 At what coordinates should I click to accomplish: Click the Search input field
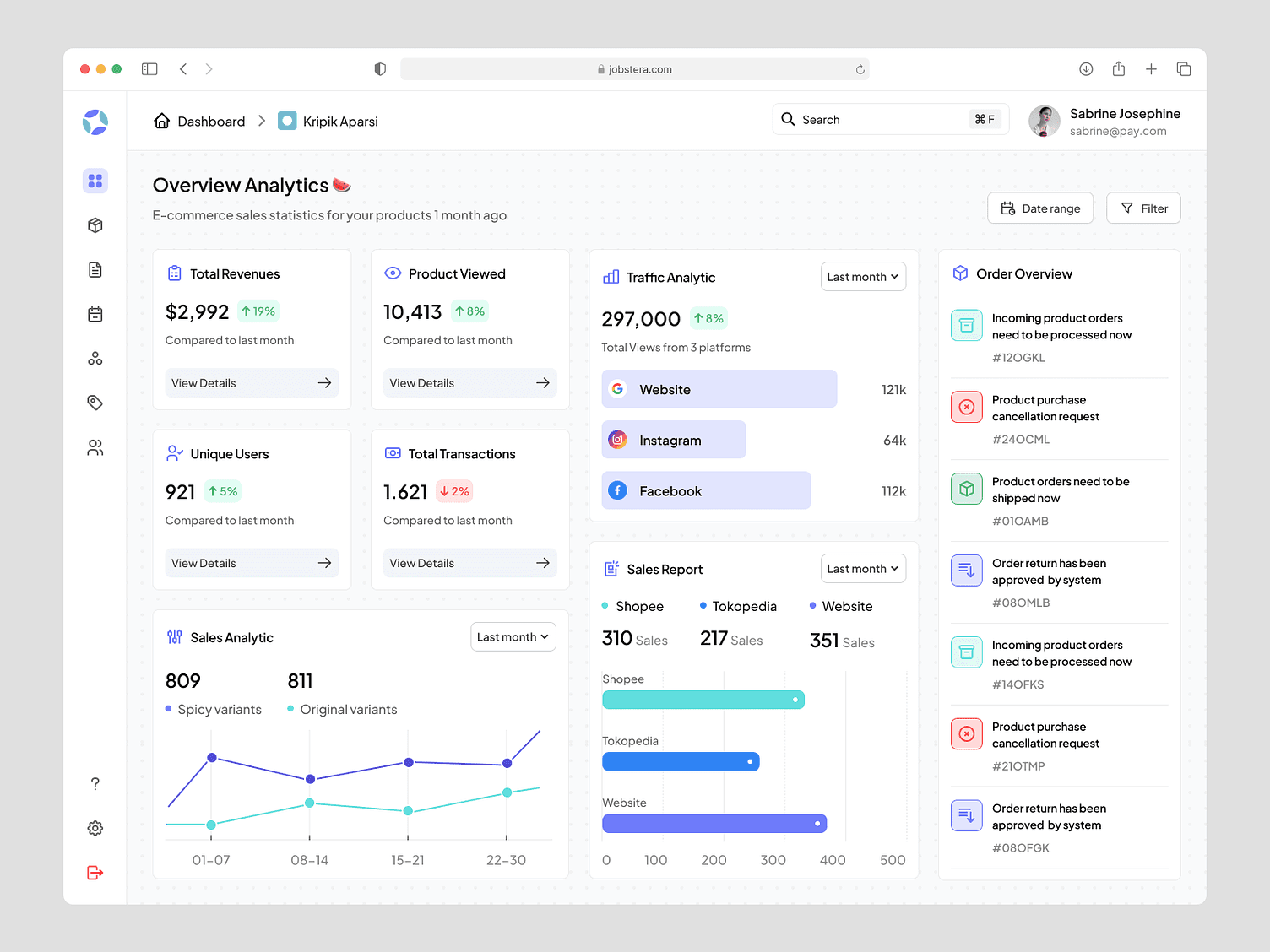click(x=891, y=119)
